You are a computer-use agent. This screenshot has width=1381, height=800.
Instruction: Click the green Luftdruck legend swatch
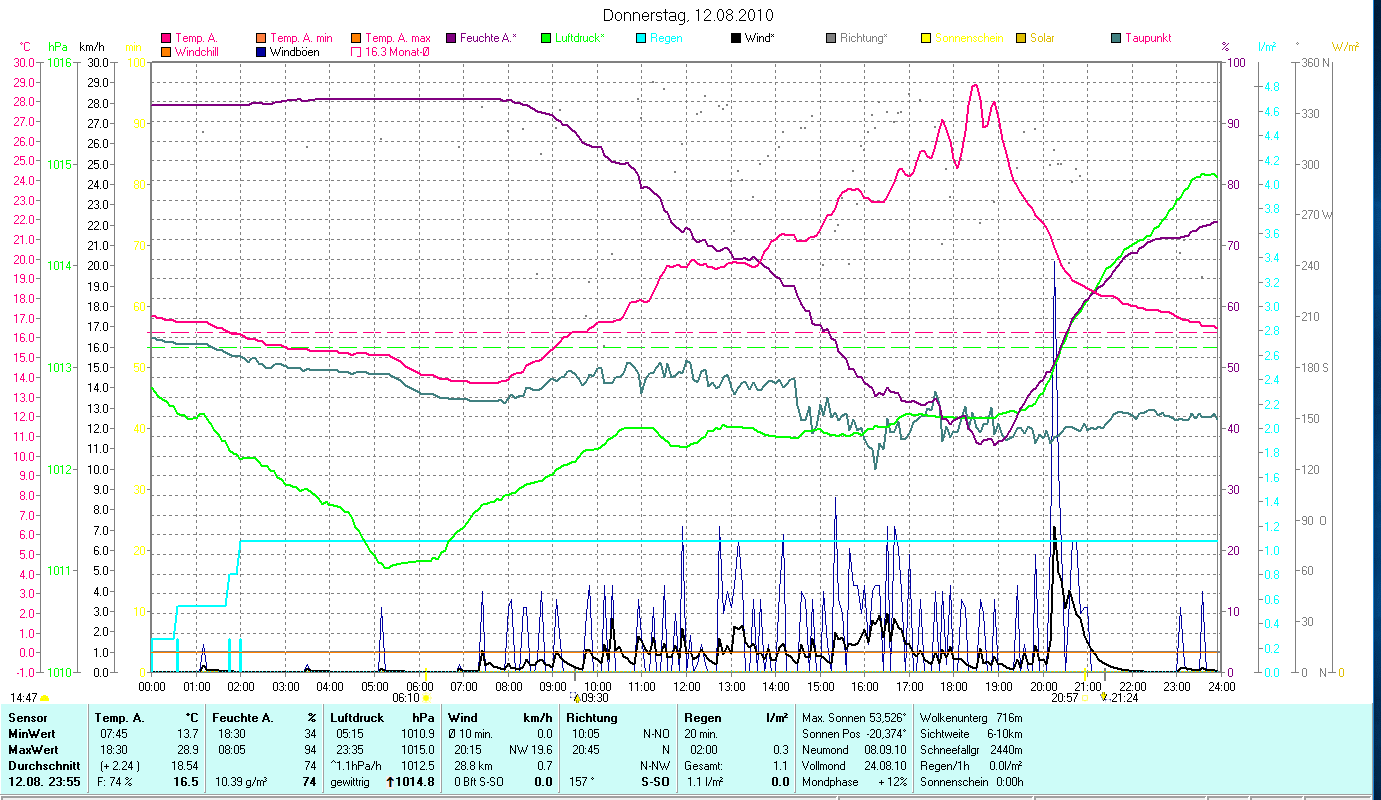point(546,39)
